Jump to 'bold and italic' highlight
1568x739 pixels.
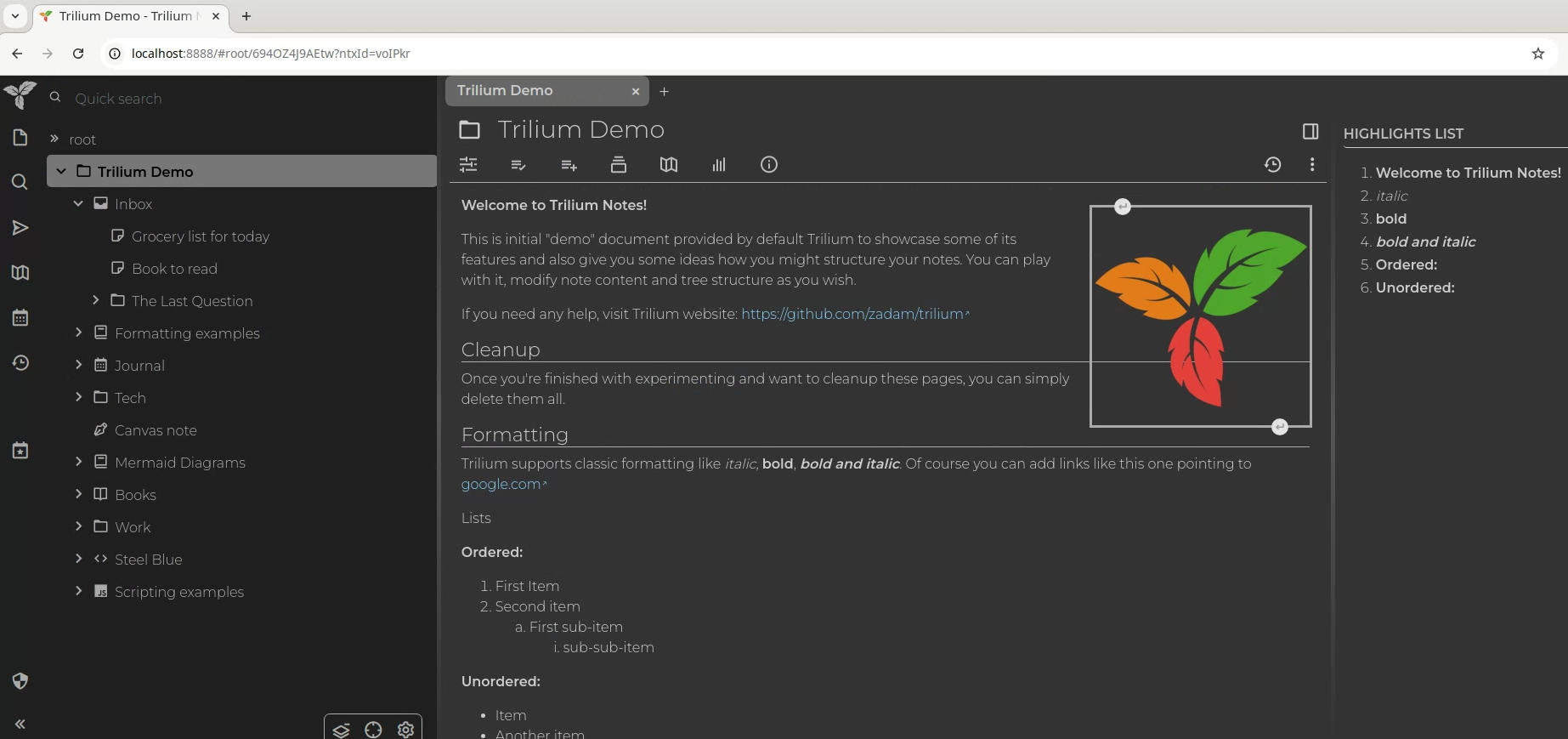(1425, 242)
